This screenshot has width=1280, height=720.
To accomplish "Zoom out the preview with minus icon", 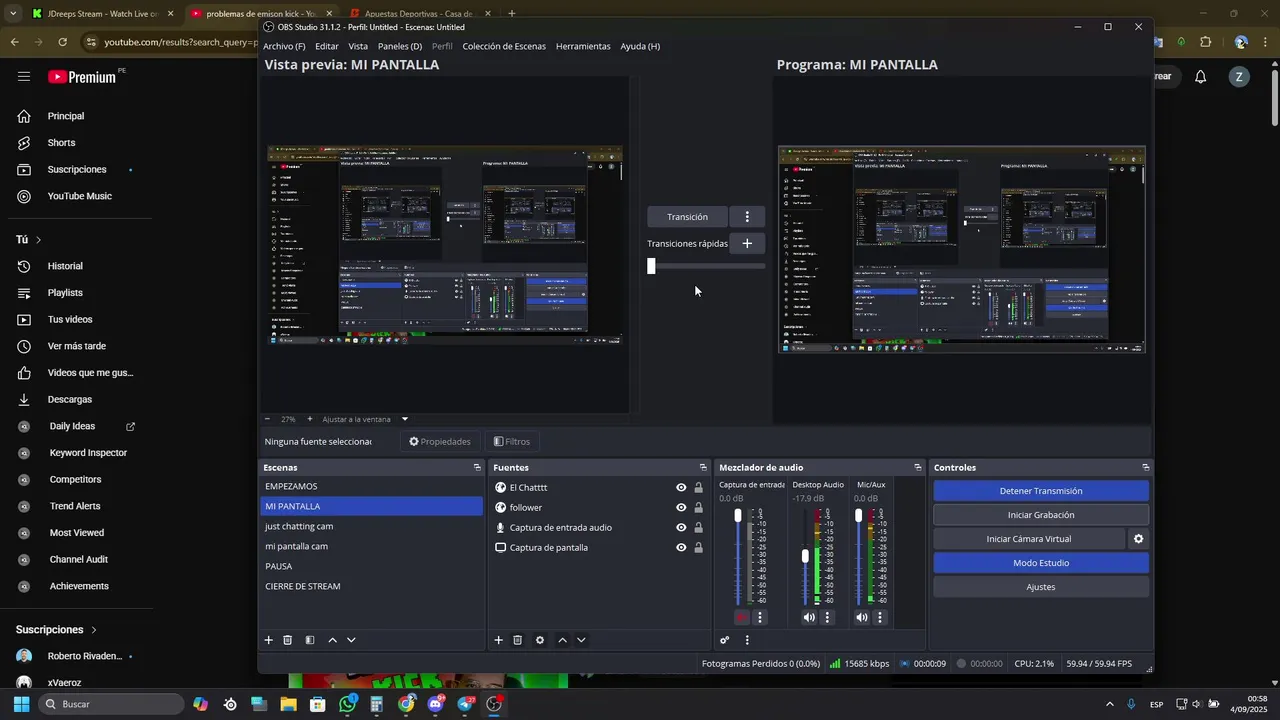I will click(267, 419).
